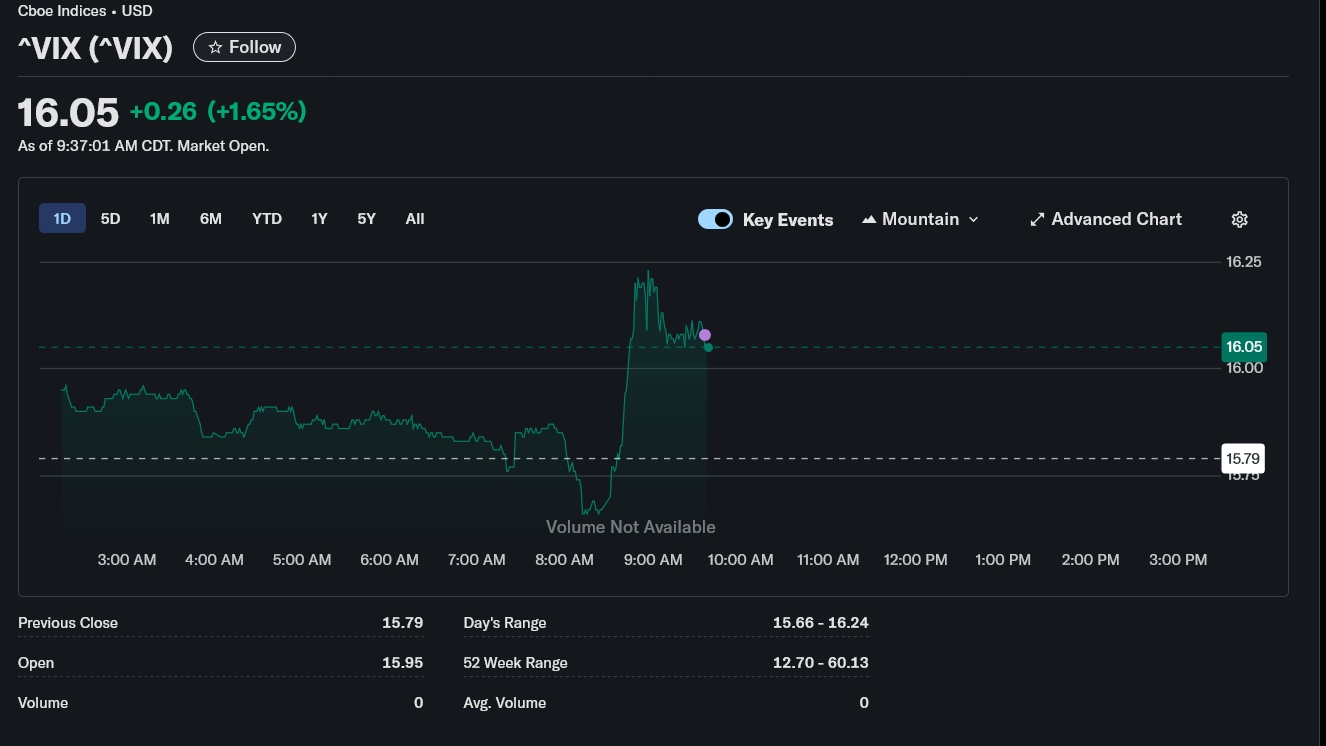Screen dimensions: 1326x746
Task: Click the 52 Week Range value 12.70 - 60.13
Action: click(x=820, y=663)
